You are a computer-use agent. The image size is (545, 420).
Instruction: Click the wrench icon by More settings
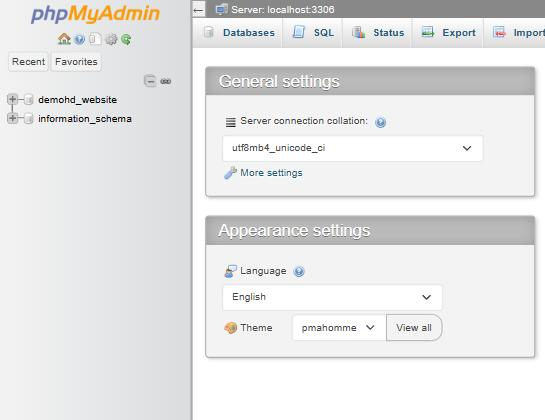coord(230,173)
